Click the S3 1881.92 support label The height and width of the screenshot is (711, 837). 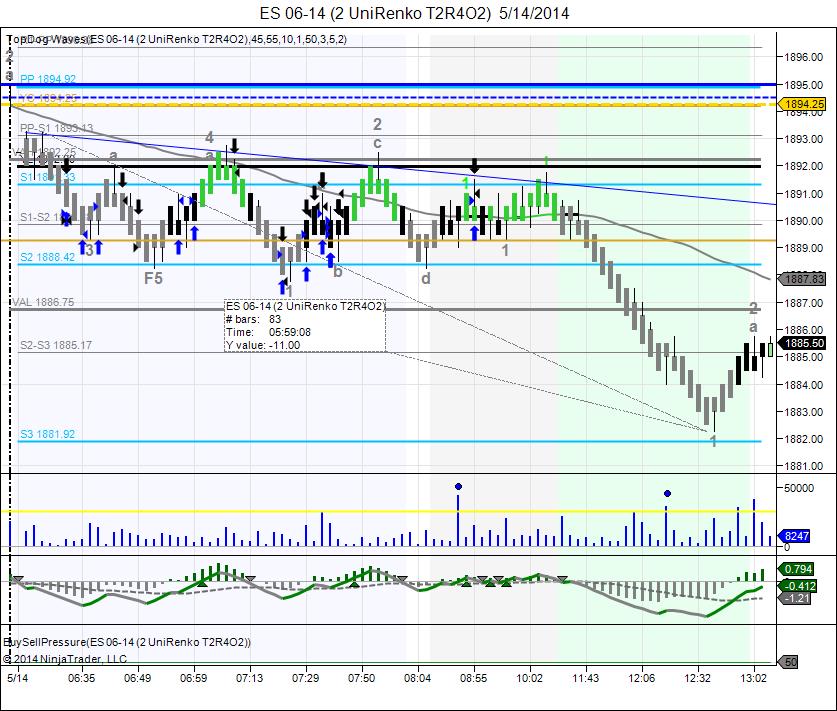48,434
